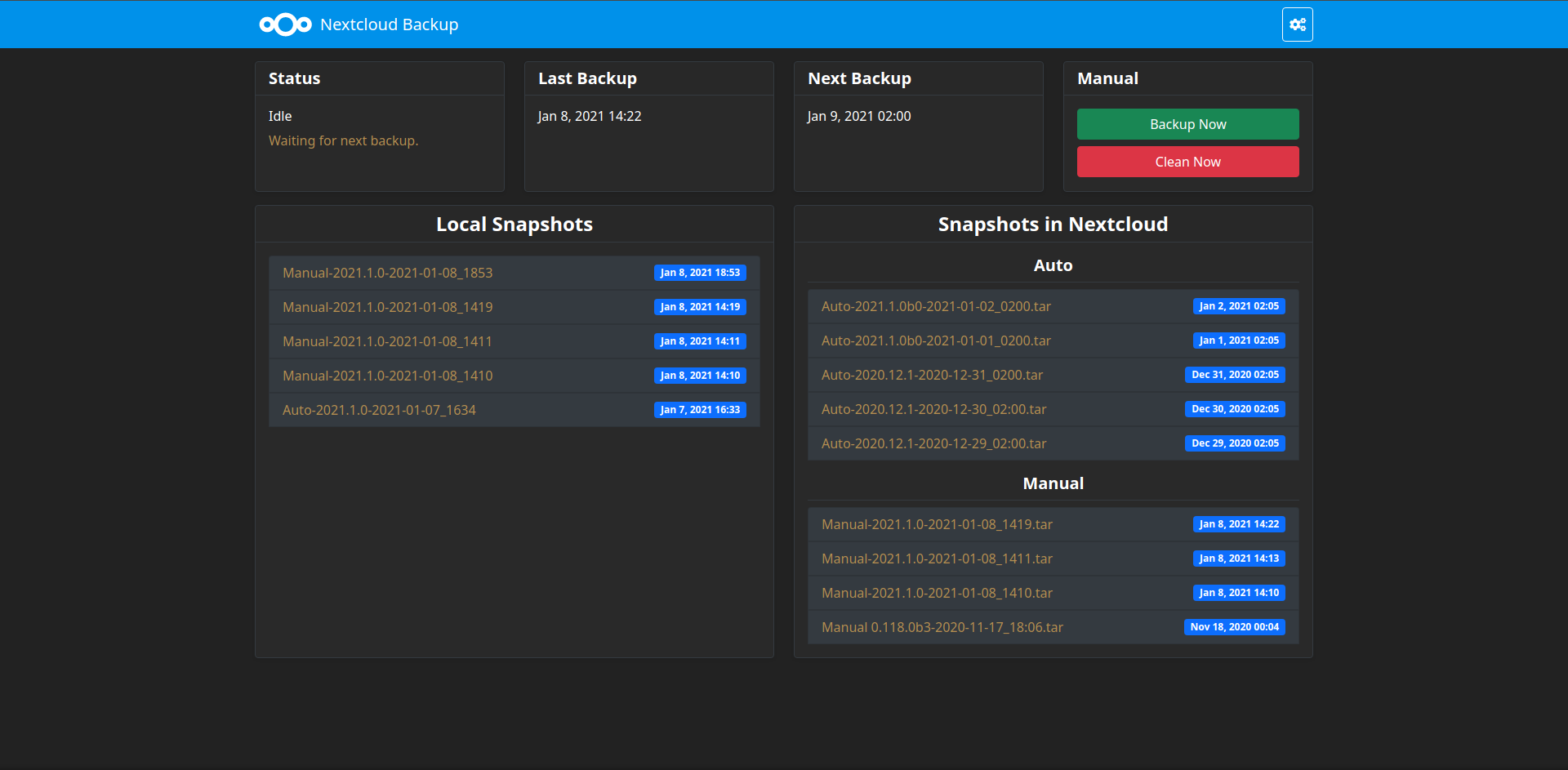Open Manual-2021.1.0-2021-01-08_1411.tar in Nextcloud
This screenshot has height=770, width=1568.
(x=1053, y=559)
